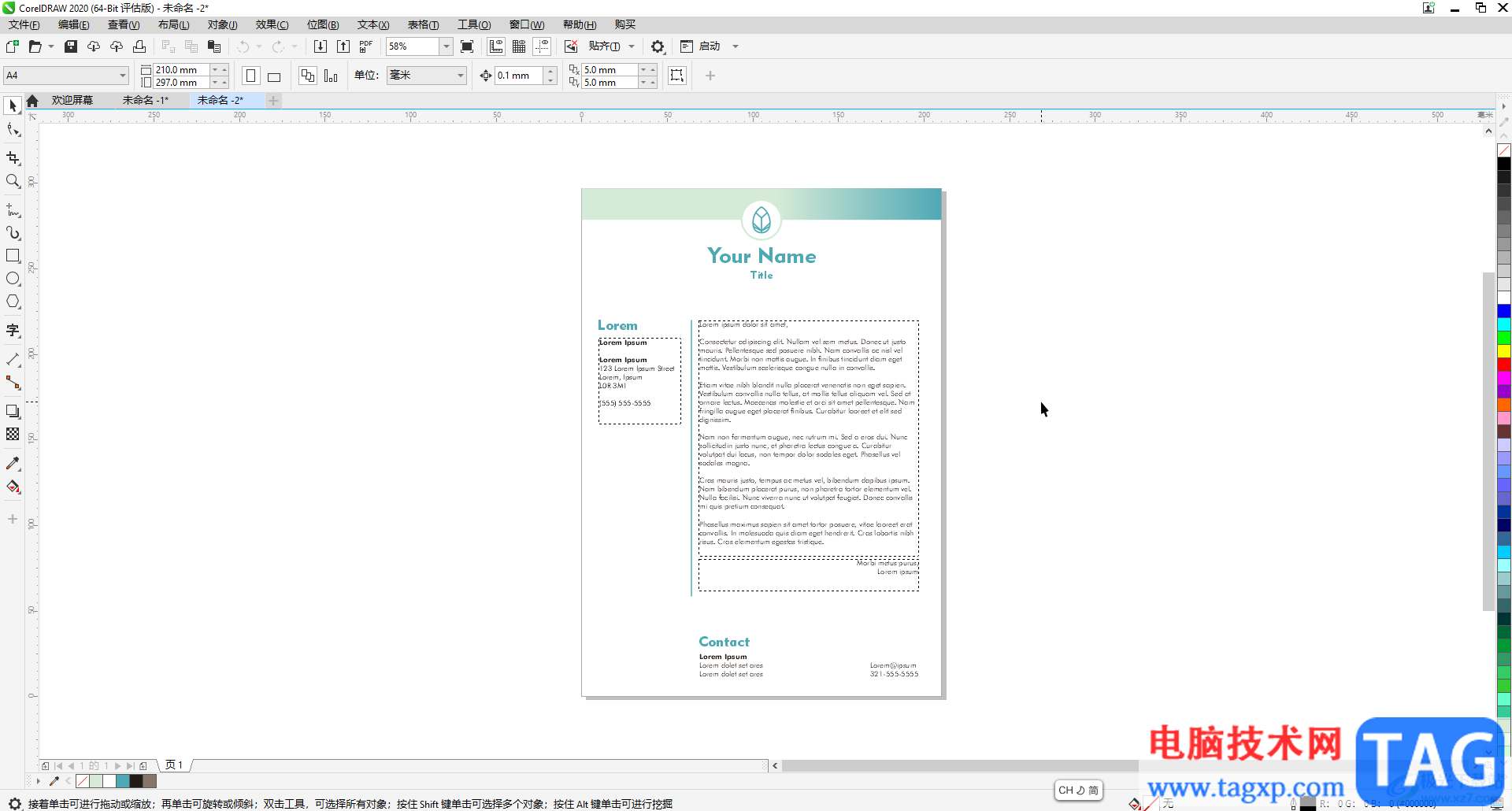Click the page width input field
The width and height of the screenshot is (1512, 811).
pyautogui.click(x=181, y=69)
